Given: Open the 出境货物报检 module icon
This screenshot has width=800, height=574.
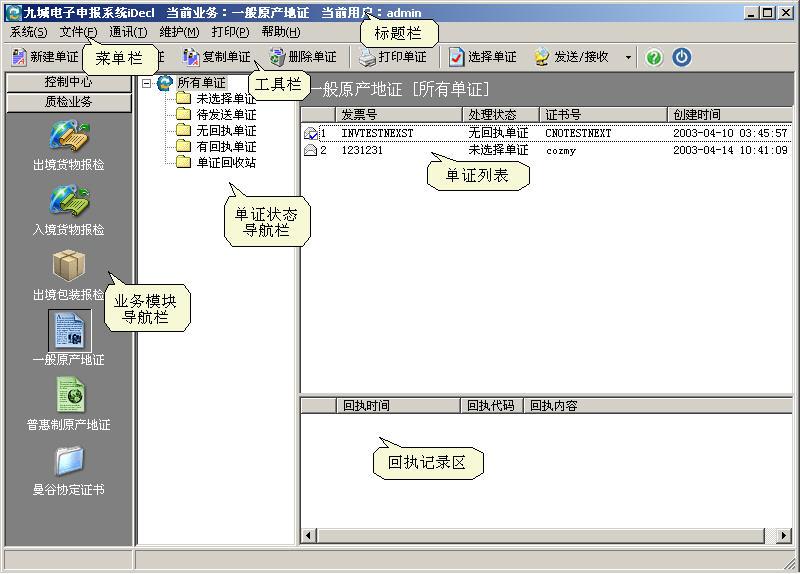Looking at the screenshot, I should (68, 137).
